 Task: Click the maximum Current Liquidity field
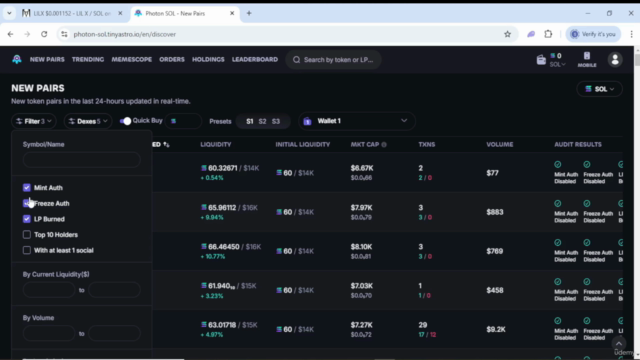[x=114, y=290]
